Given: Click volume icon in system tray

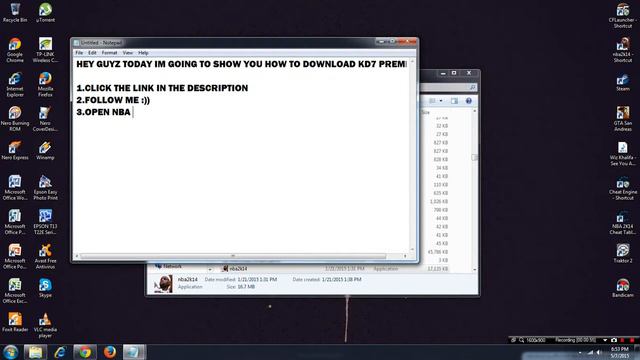Looking at the screenshot, I should point(599,352).
